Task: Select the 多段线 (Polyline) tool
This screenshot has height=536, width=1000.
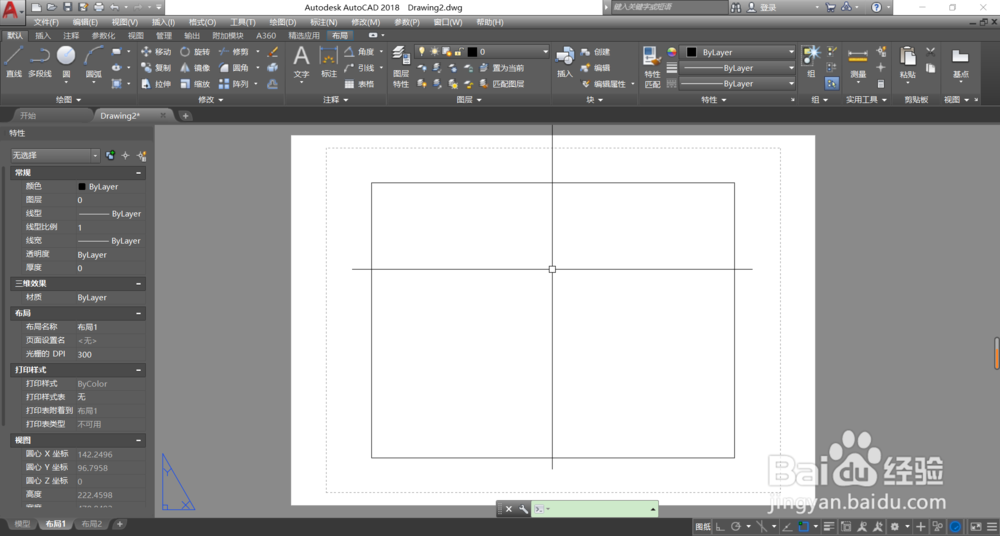Action: (40, 61)
